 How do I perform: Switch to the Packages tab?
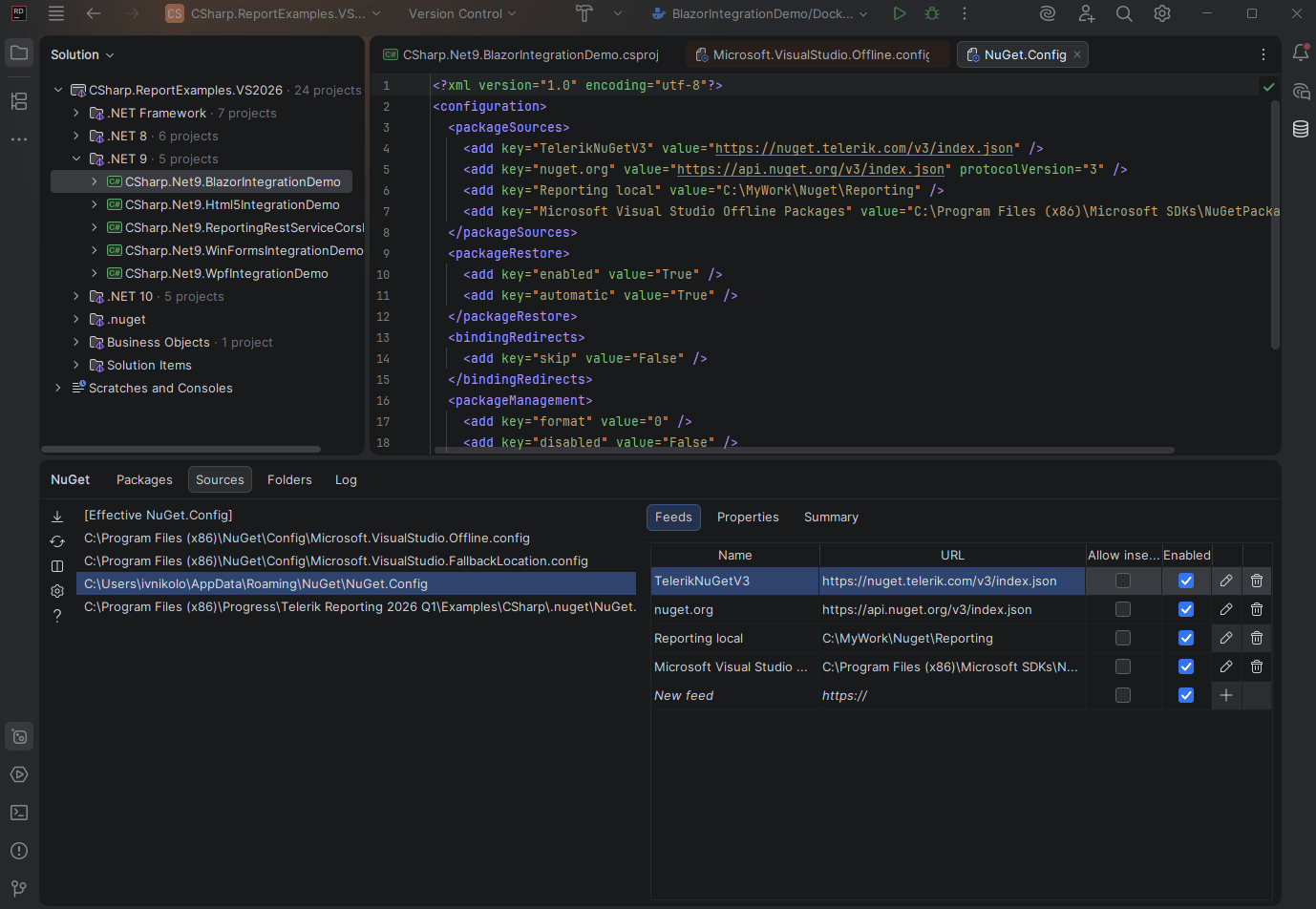coord(143,479)
